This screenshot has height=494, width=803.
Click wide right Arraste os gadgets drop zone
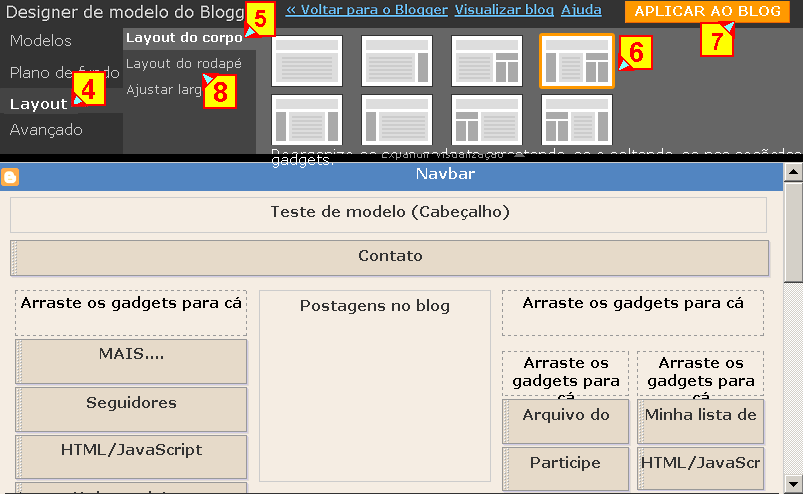click(x=633, y=313)
